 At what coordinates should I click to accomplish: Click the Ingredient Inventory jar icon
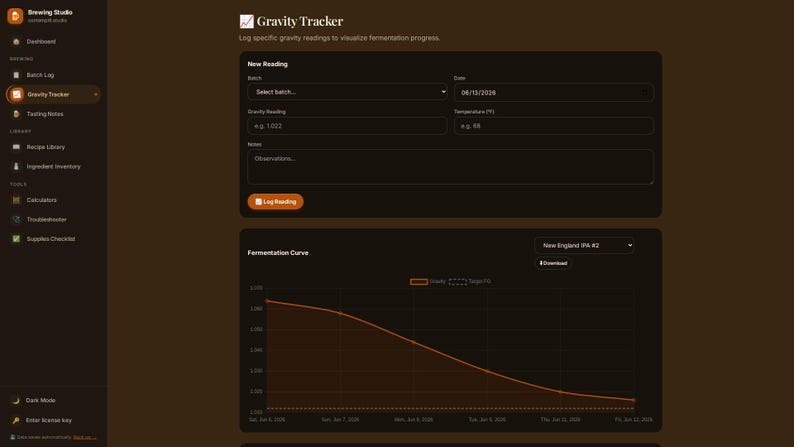click(x=16, y=167)
